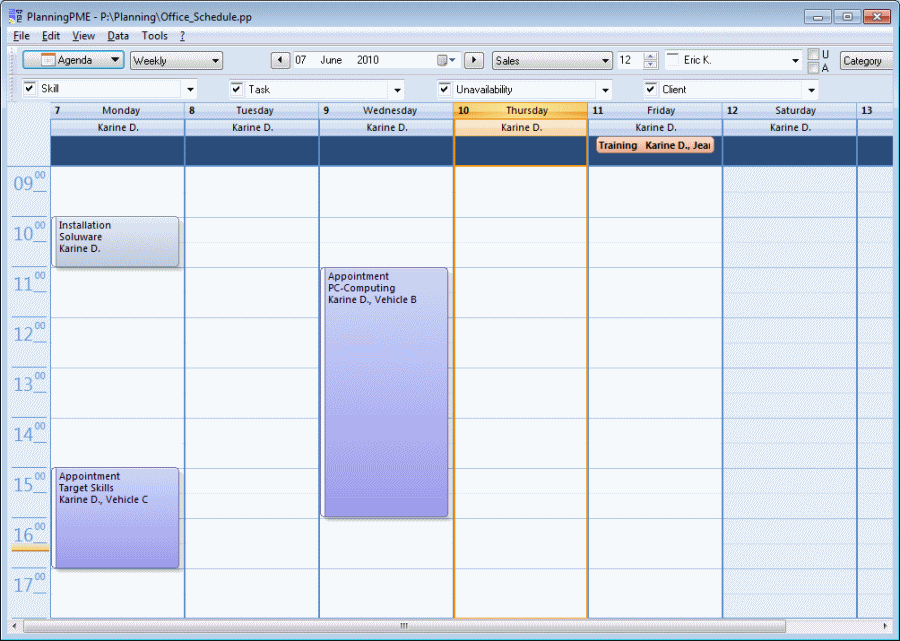The height and width of the screenshot is (641, 900).
Task: Click the number field showing 12
Action: (630, 60)
